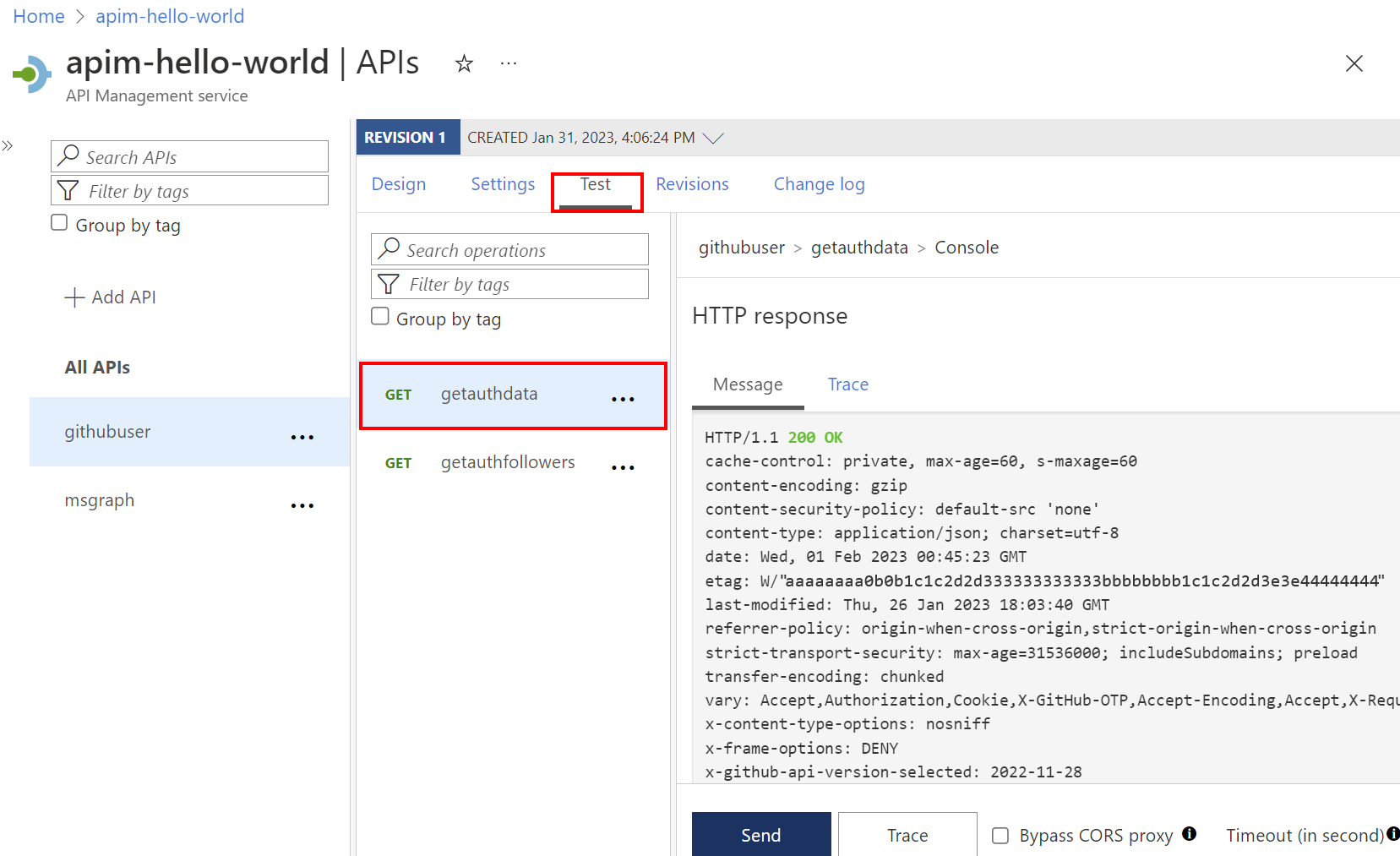Screen dimensions: 1400x856
Task: Click the Send button
Action: click(x=760, y=835)
